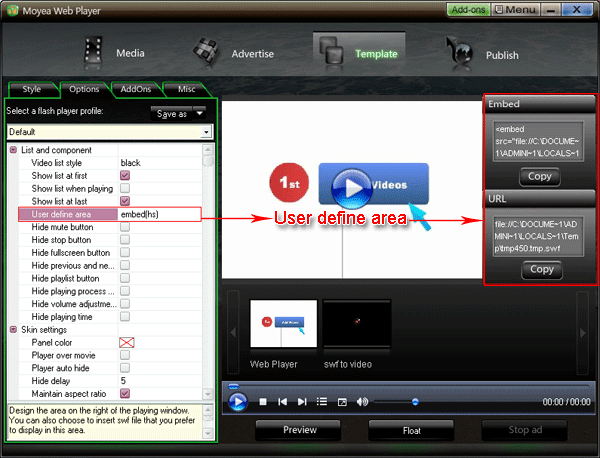The image size is (600, 458).
Task: Select the Template section icon
Action: [x=331, y=51]
